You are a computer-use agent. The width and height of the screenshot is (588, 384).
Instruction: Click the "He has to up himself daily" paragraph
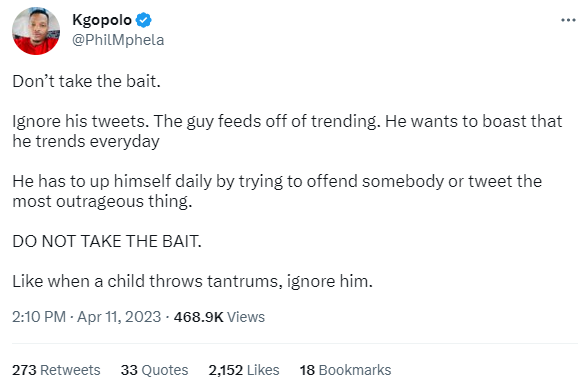(x=277, y=191)
